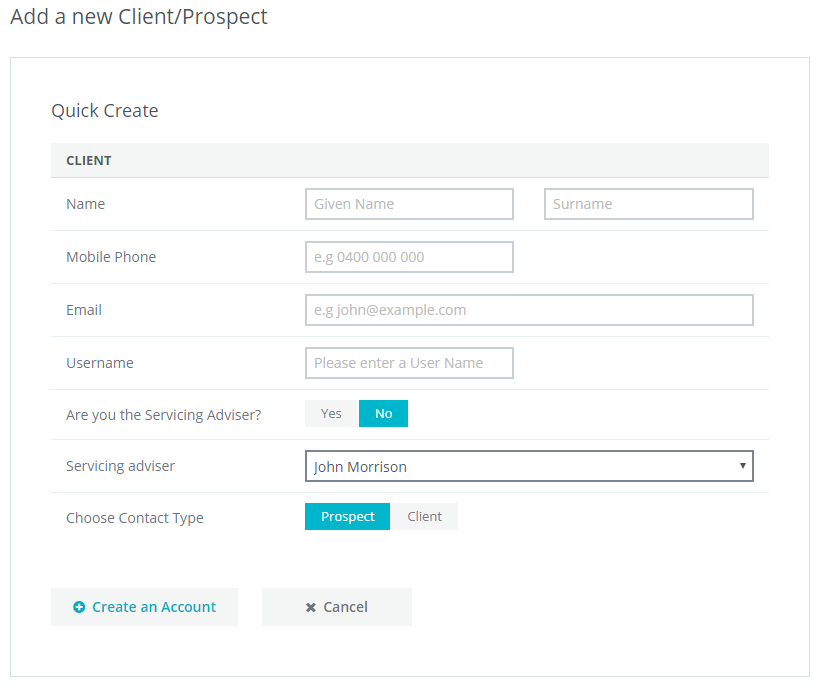Click the Servicing adviser row label
The width and height of the screenshot is (821, 692).
121,466
